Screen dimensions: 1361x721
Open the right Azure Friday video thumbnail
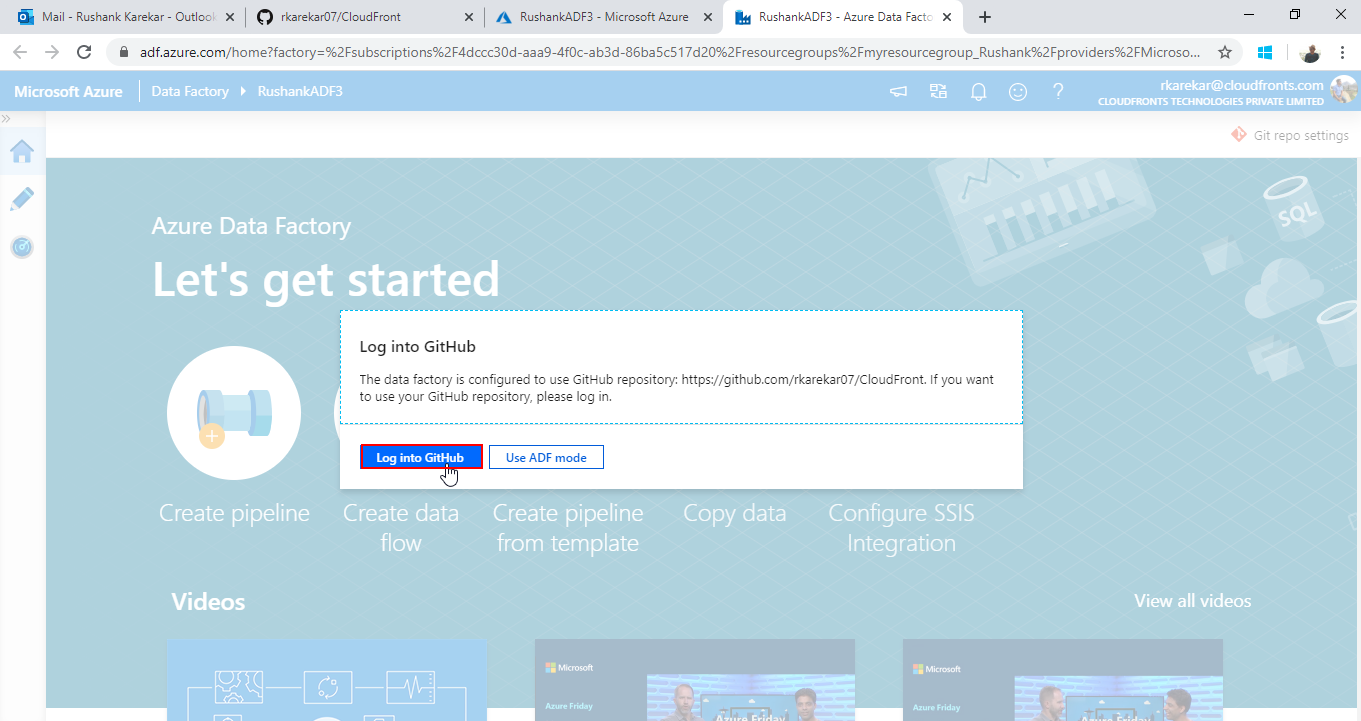(1063, 680)
